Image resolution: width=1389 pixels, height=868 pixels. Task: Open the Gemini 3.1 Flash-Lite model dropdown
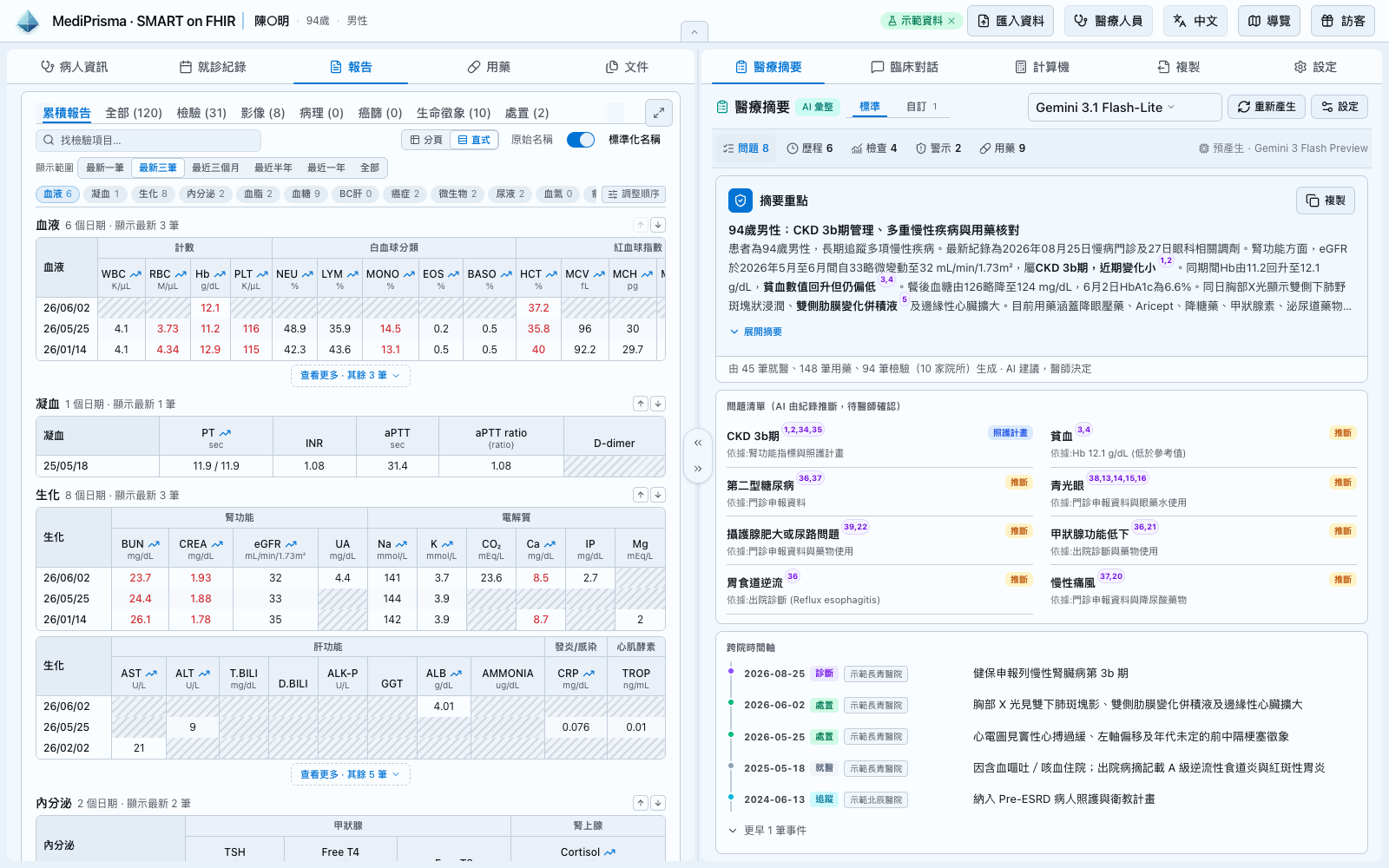click(x=1125, y=107)
